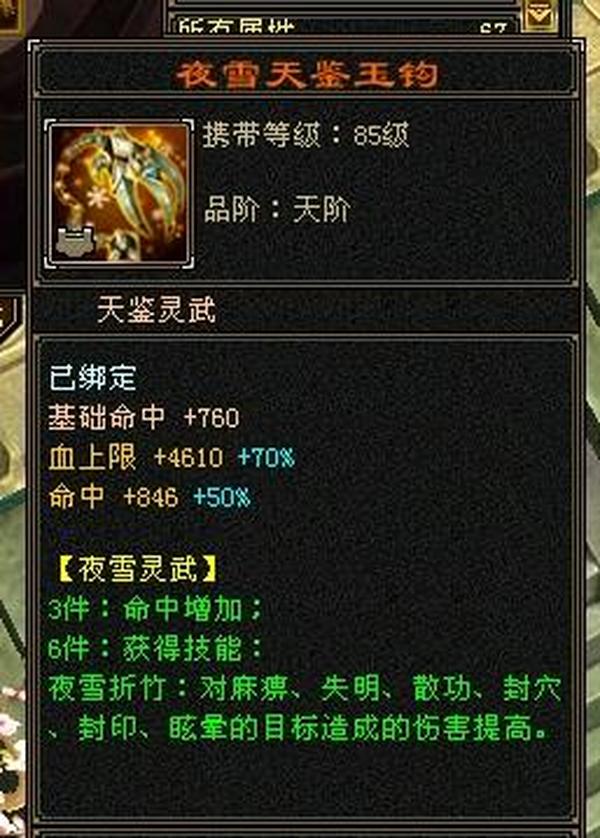This screenshot has width=600, height=838.
Task: Click the 血上限 +4610 attribute line
Action: (135, 457)
